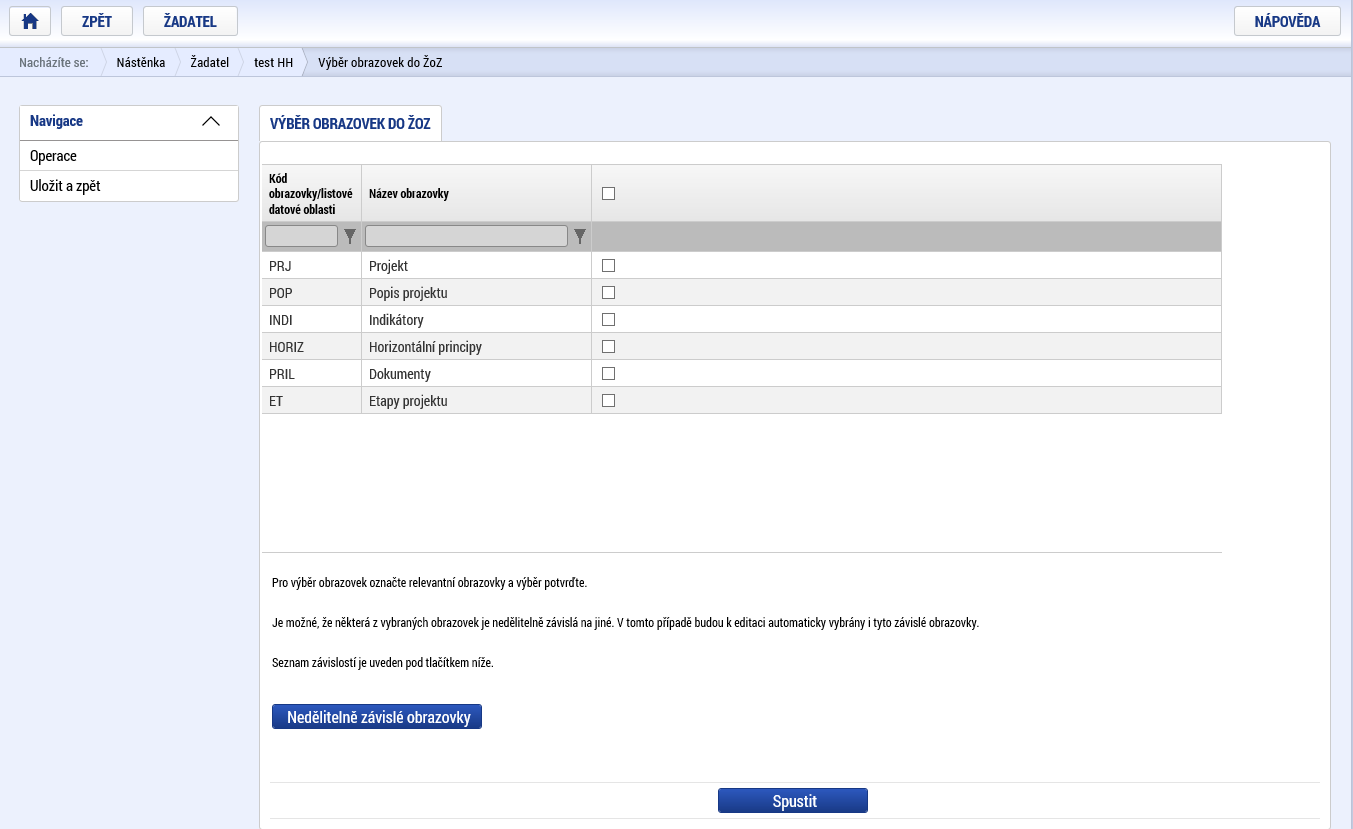Select the HORIZ code cell
The width and height of the screenshot is (1353, 829).
coord(311,347)
